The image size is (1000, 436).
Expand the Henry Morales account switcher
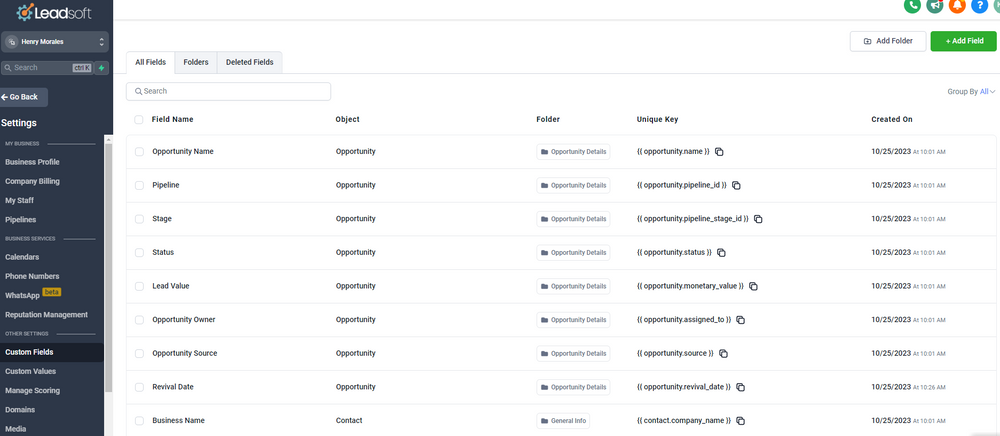click(55, 42)
